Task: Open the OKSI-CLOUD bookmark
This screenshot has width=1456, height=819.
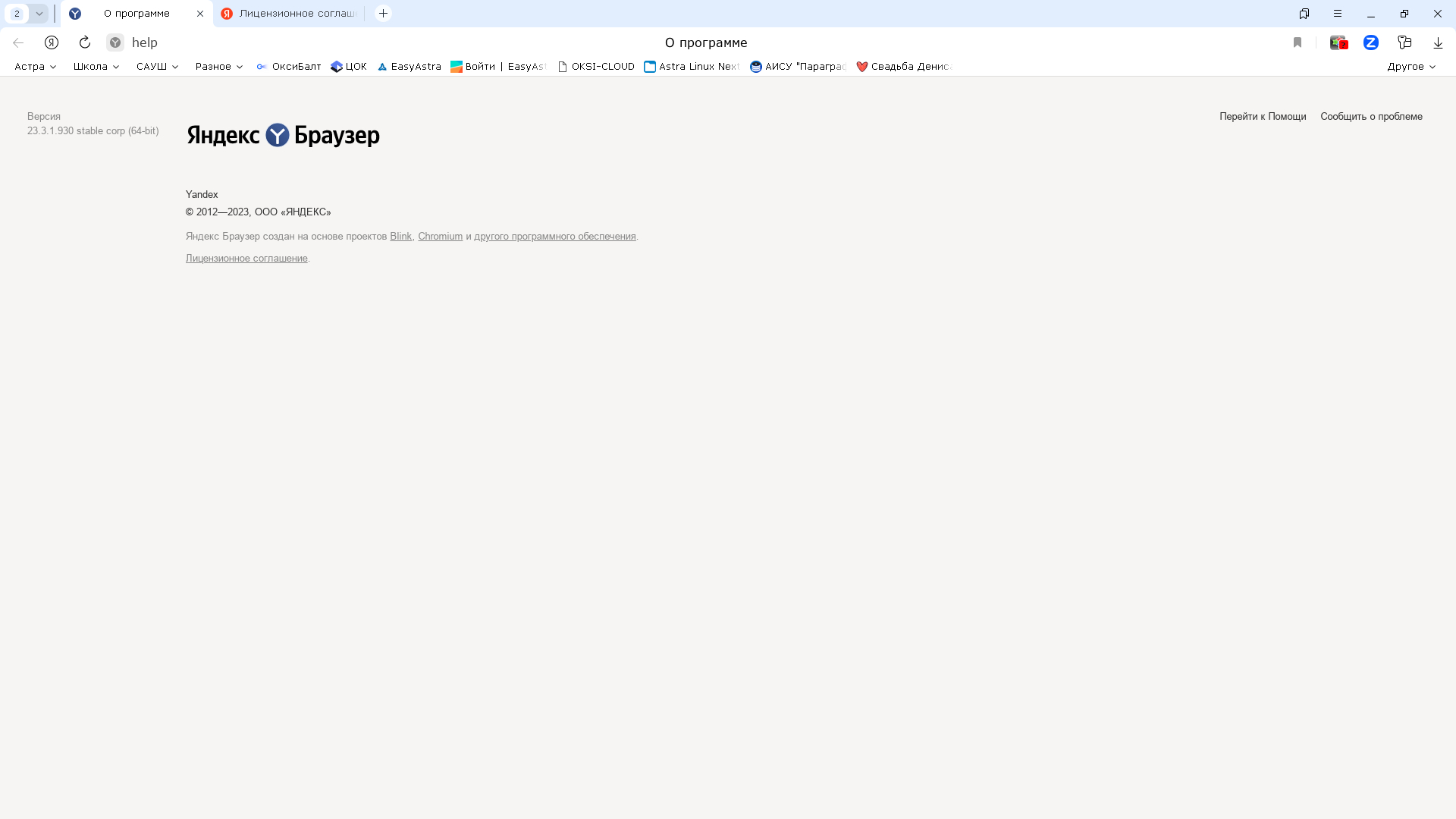Action: tap(596, 67)
